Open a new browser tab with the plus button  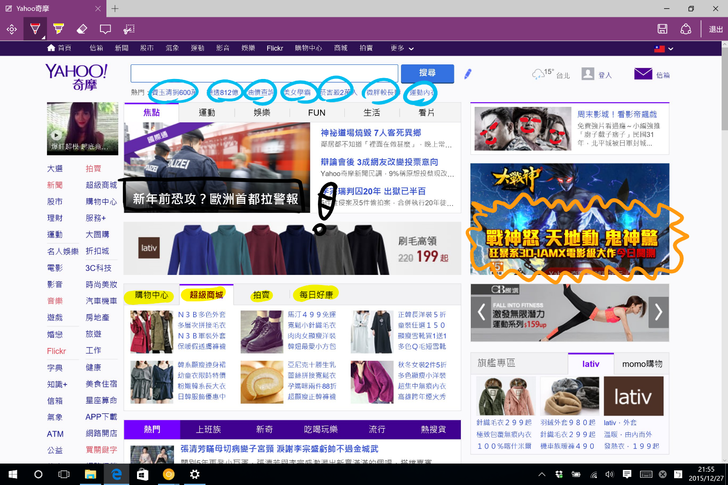115,8
